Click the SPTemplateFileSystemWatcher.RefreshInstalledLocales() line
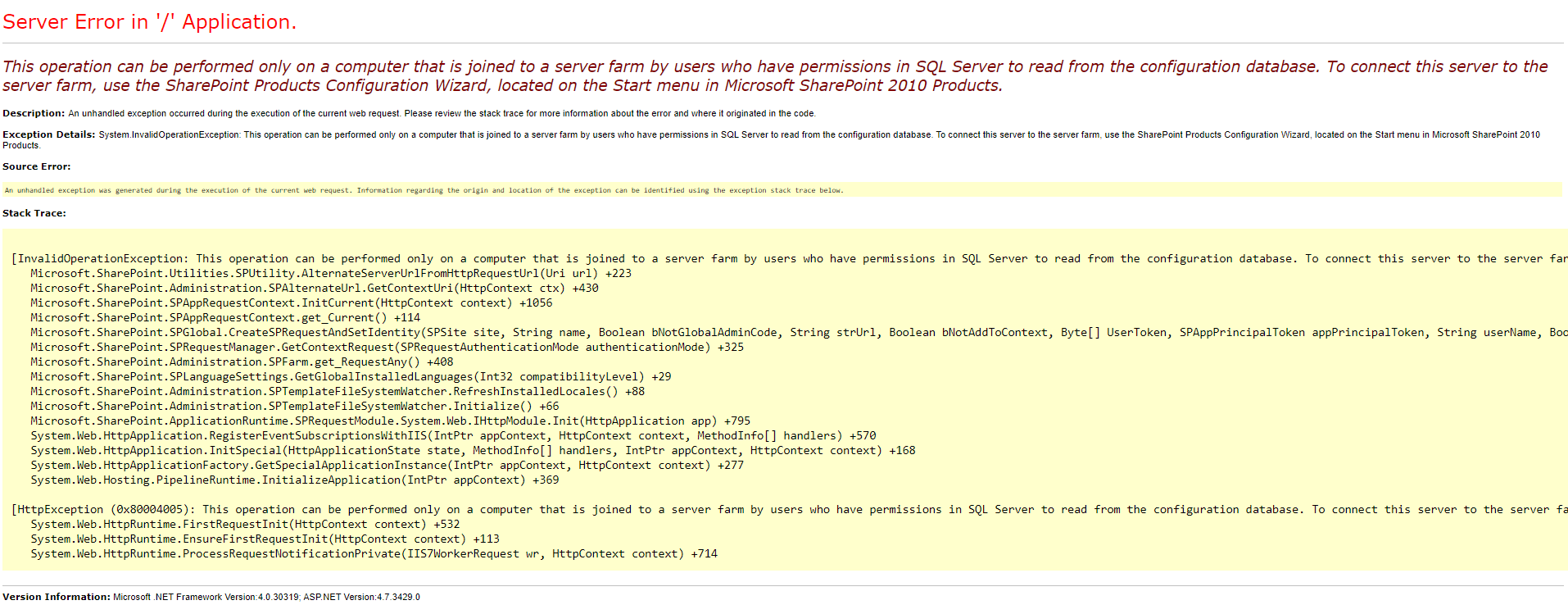The width and height of the screenshot is (1568, 614). point(338,391)
